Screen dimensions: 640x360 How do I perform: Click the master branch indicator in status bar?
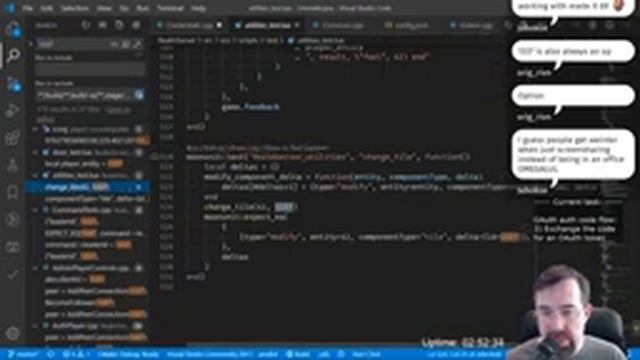click(x=22, y=354)
